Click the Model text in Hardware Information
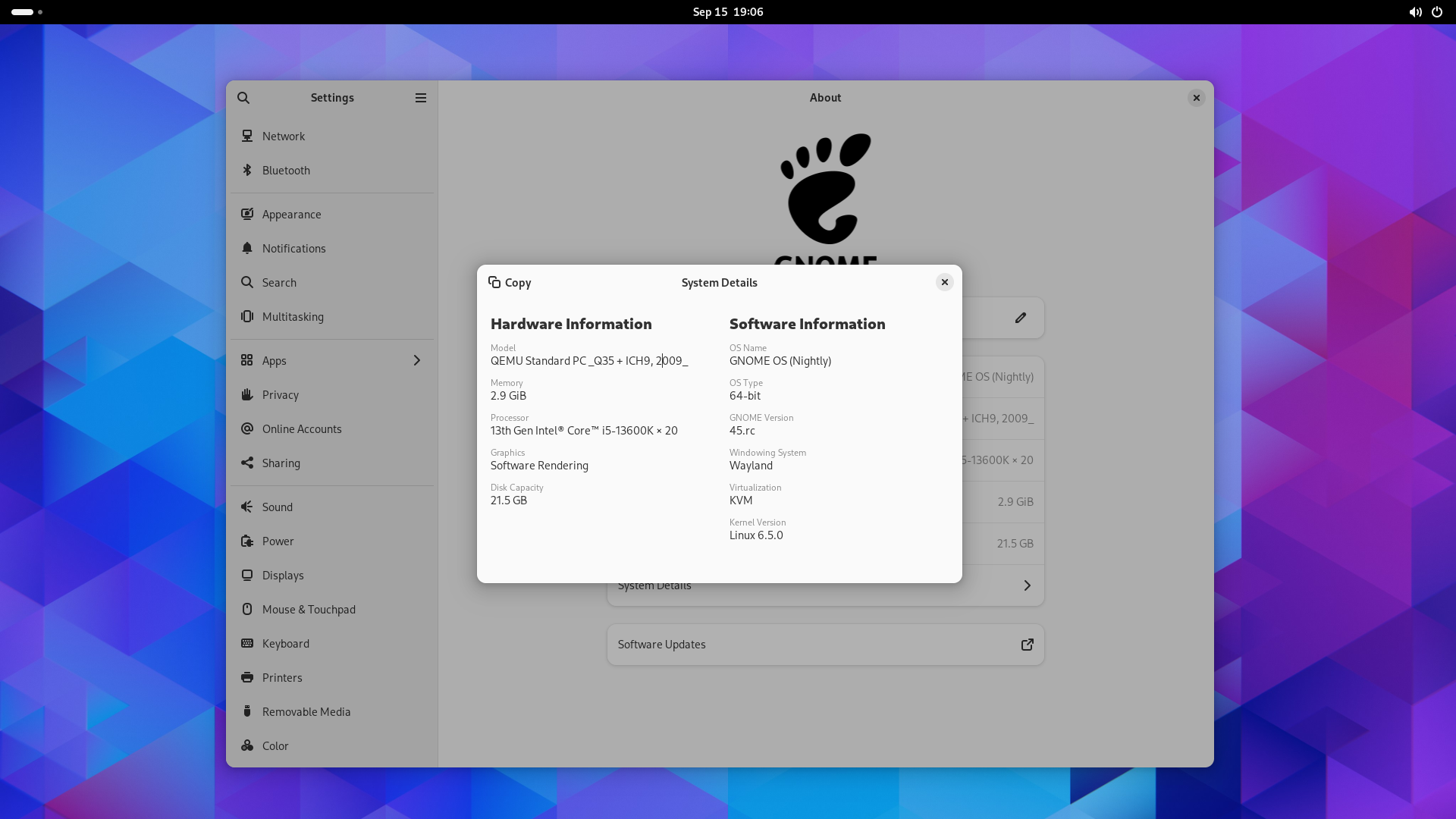The height and width of the screenshot is (819, 1456). 588,361
